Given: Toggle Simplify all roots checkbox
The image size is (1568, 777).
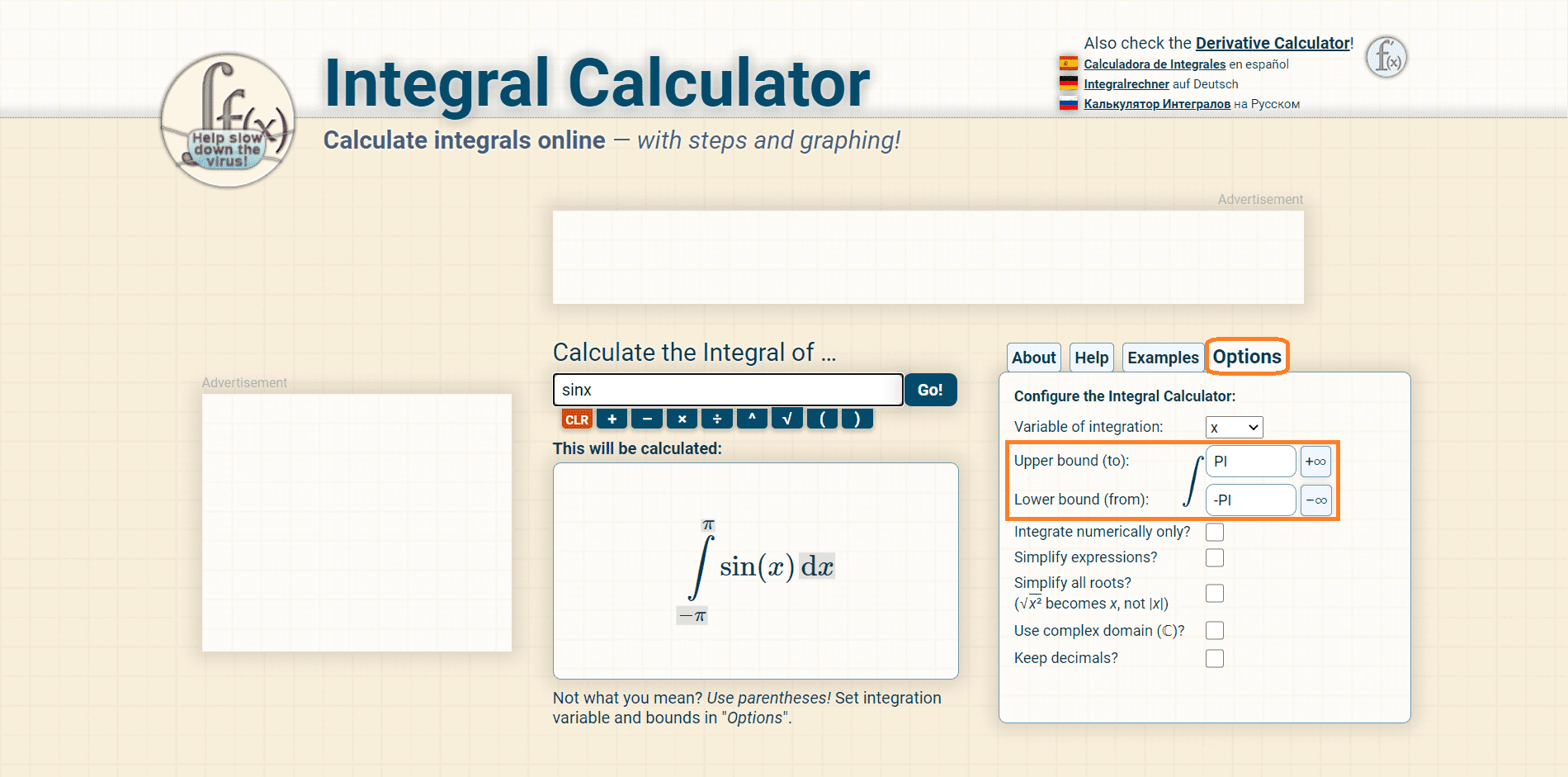Looking at the screenshot, I should point(1215,593).
